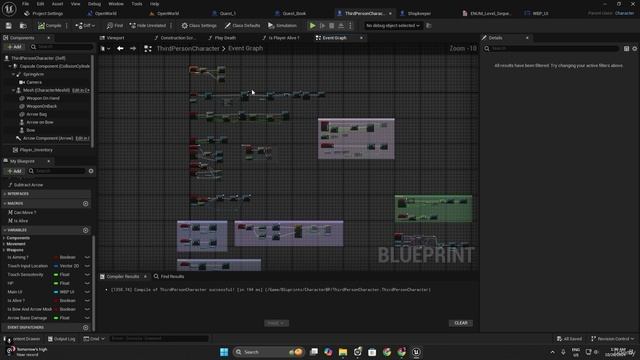Navigate forward in graph history
Screen dimensions: 640x360
tap(133, 49)
